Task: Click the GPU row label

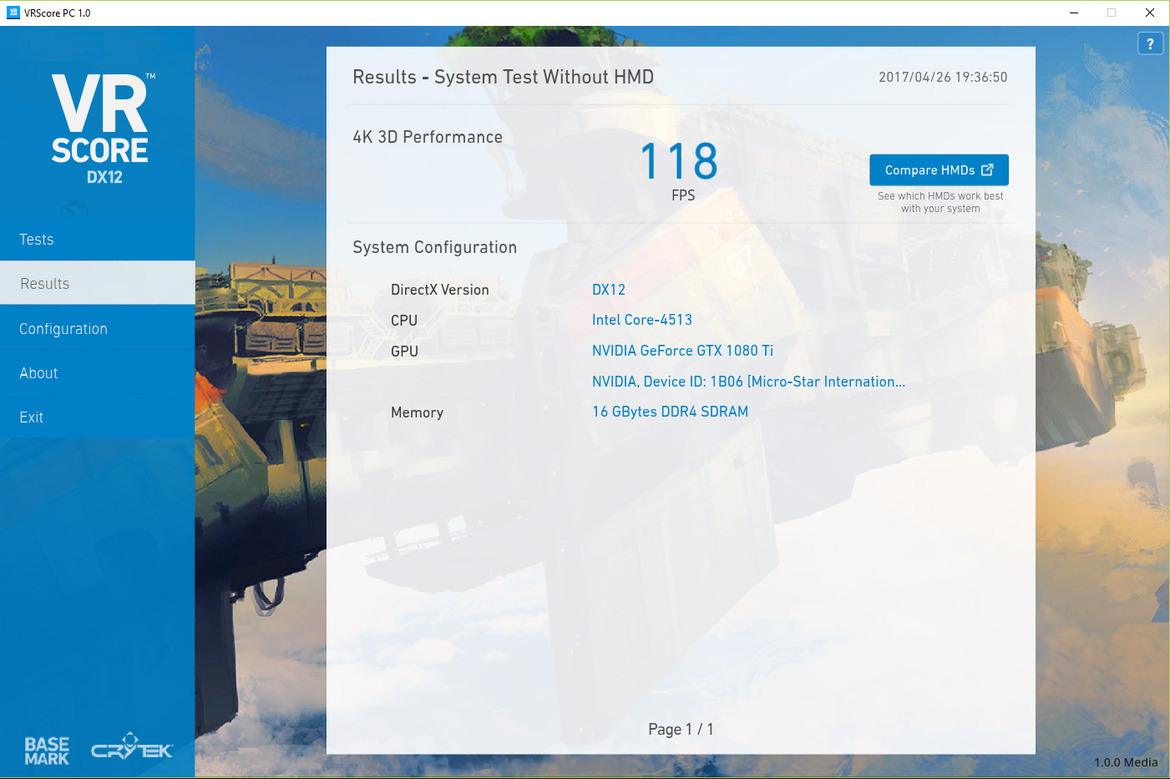Action: point(404,351)
